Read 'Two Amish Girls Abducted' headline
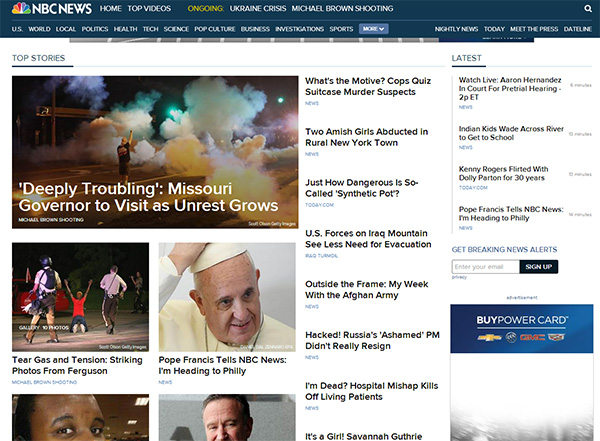The image size is (600, 441). tap(366, 137)
